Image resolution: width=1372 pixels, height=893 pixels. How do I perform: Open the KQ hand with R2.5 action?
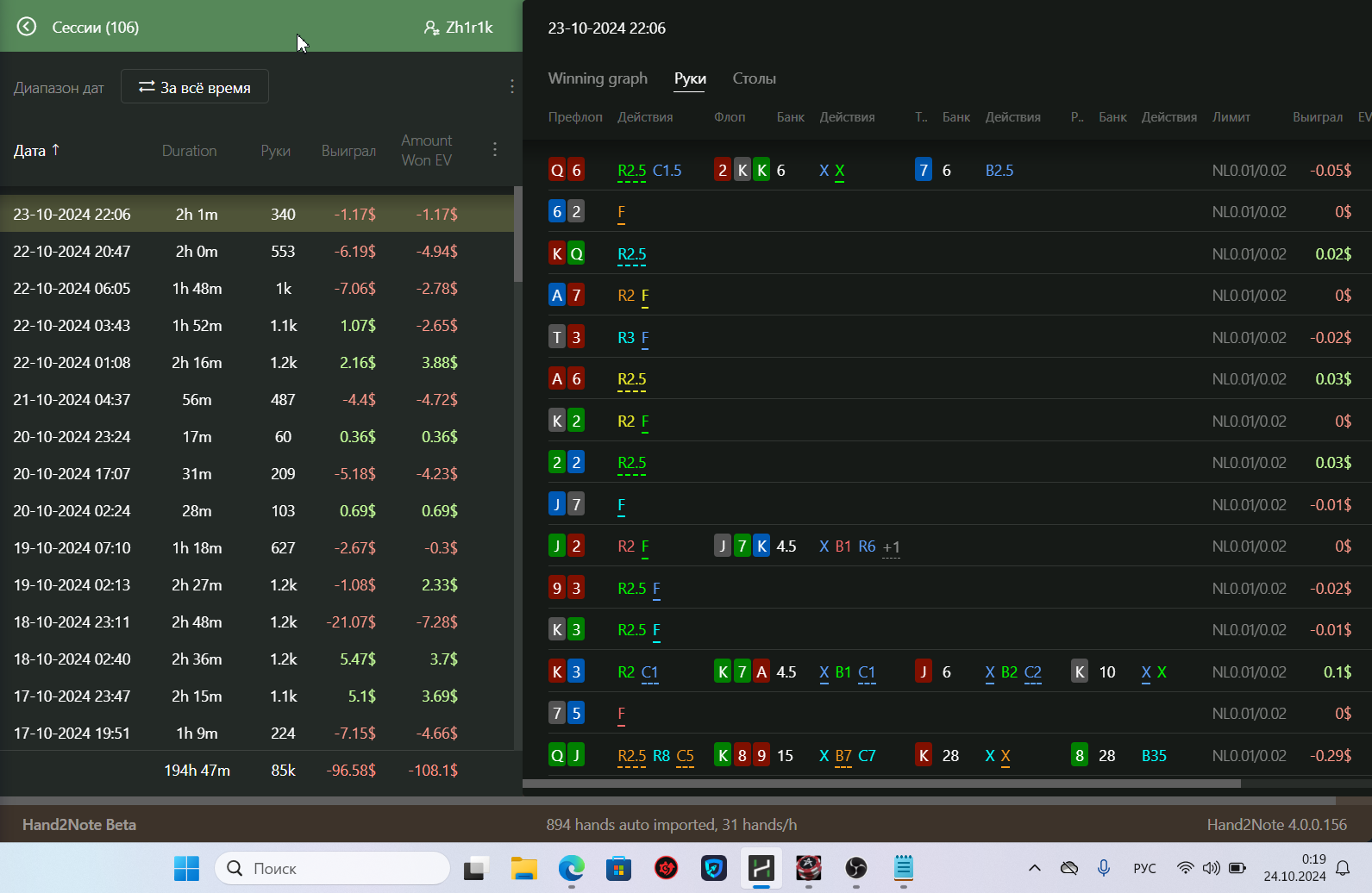[x=959, y=253]
